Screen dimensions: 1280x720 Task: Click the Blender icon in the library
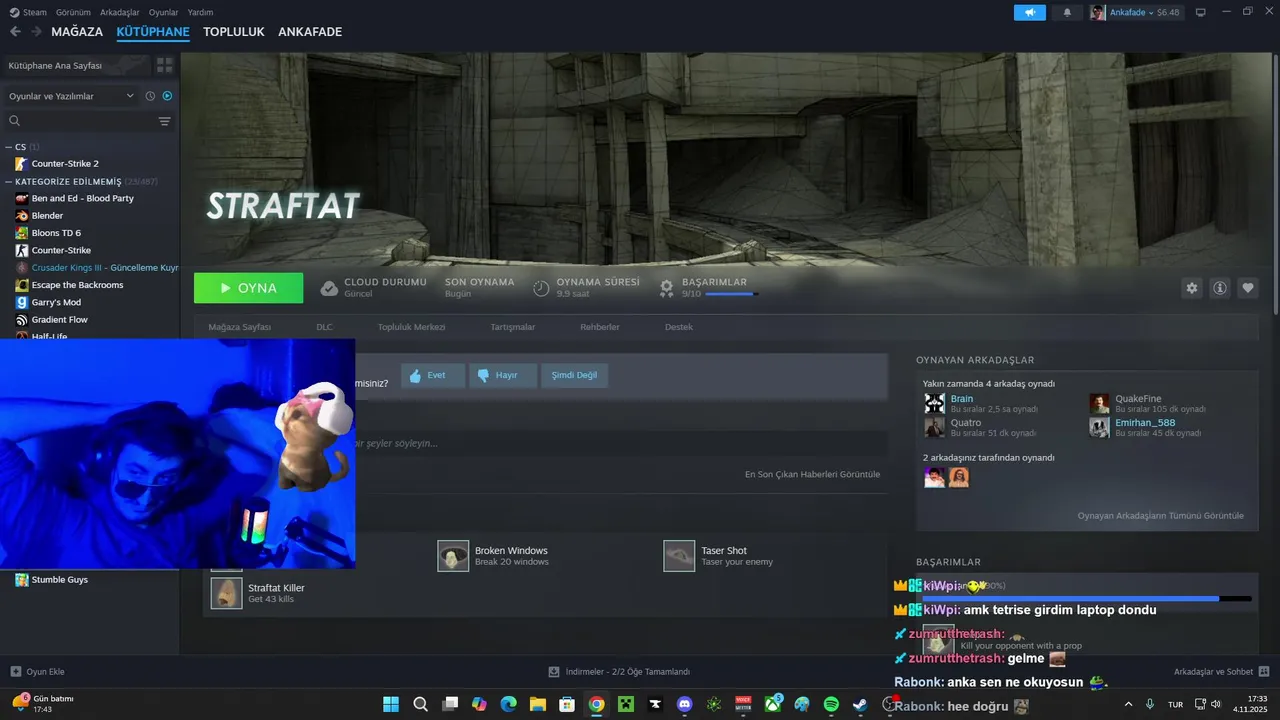click(x=22, y=215)
